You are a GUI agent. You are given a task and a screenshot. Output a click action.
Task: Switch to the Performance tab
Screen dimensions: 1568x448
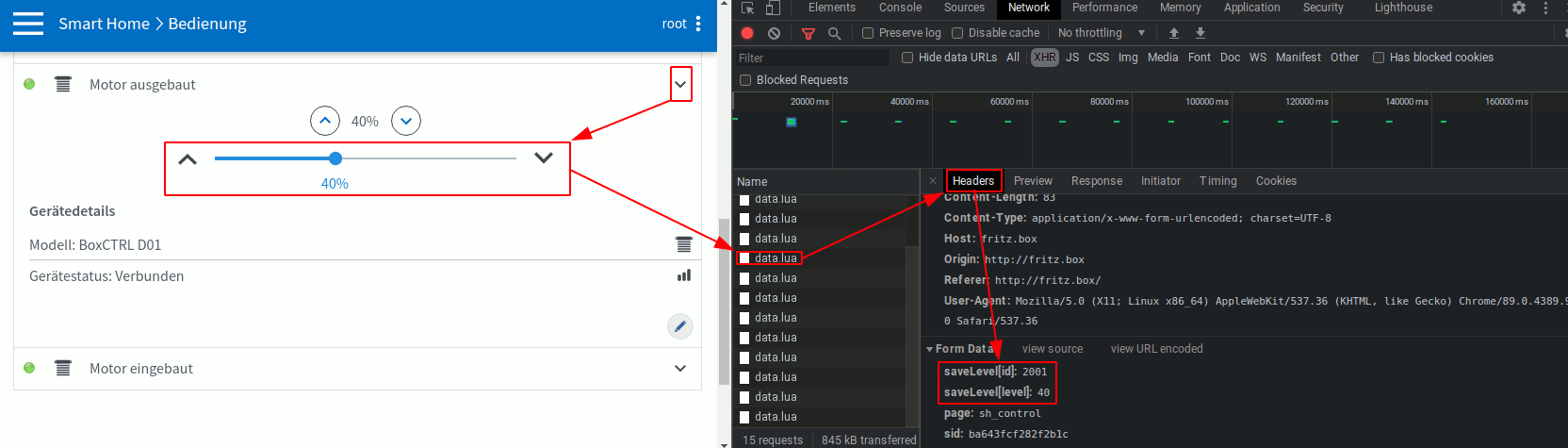pos(1104,8)
